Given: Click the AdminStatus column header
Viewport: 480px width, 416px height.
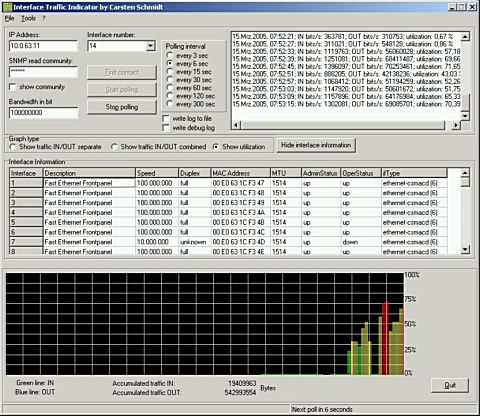Looking at the screenshot, I should tap(321, 173).
